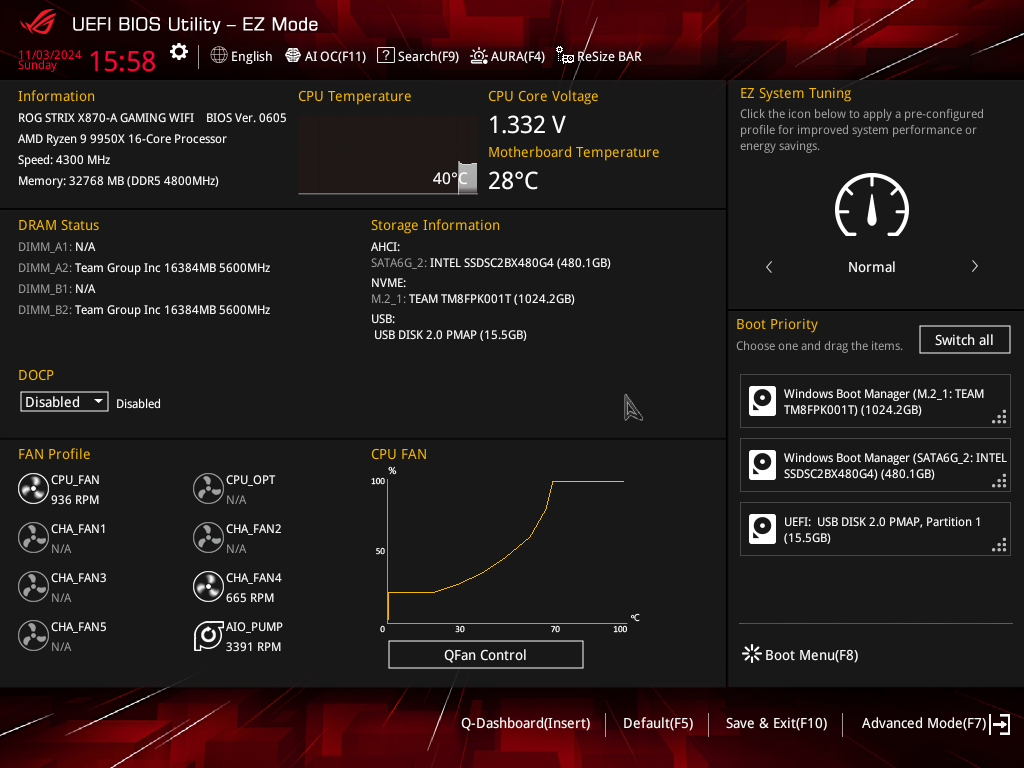Go to next tuning profile arrow
Viewport: 1024px width, 768px height.
[x=974, y=266]
